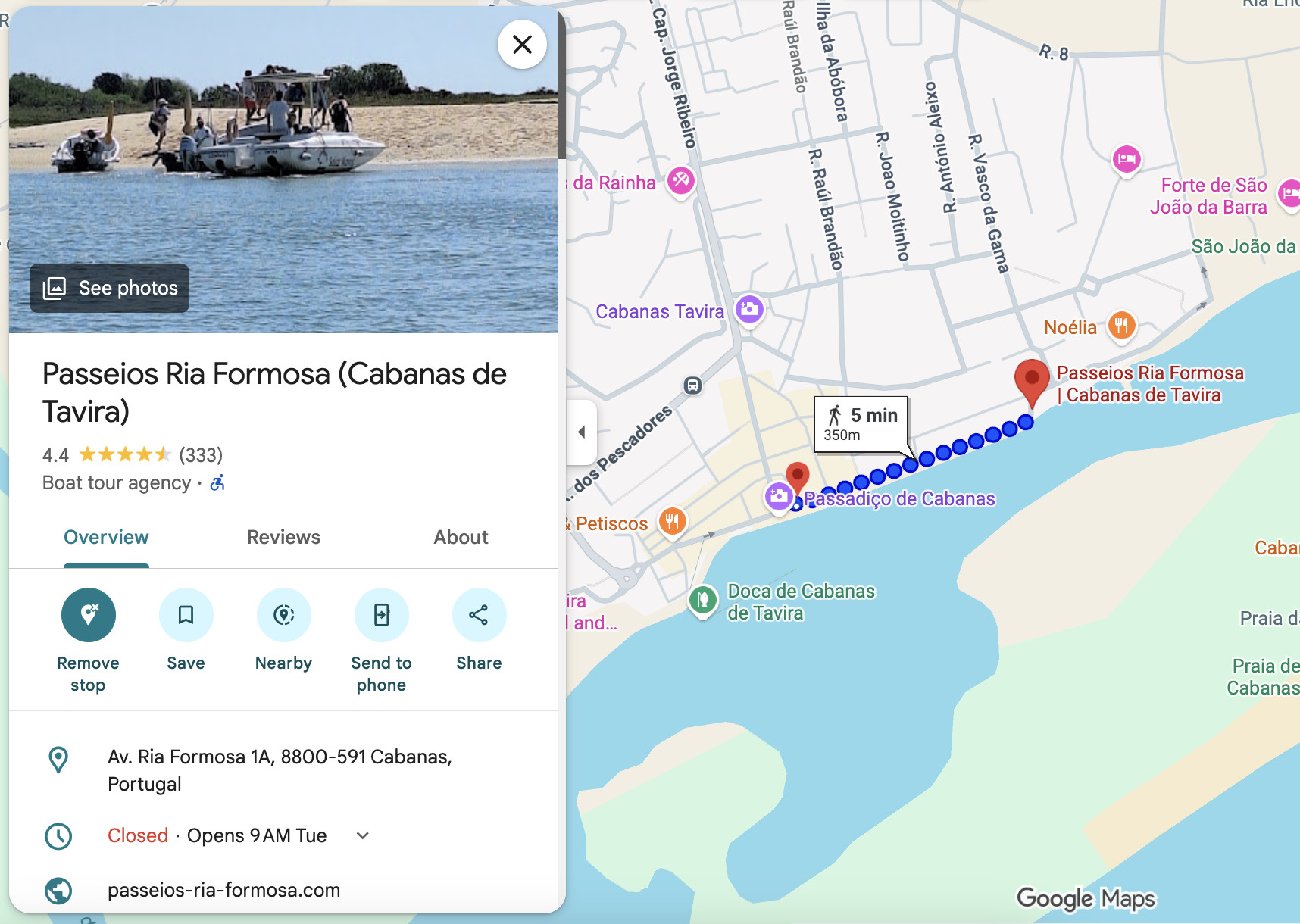1300x924 pixels.
Task: Click the Cabanas Tavira camera marker
Action: click(749, 309)
